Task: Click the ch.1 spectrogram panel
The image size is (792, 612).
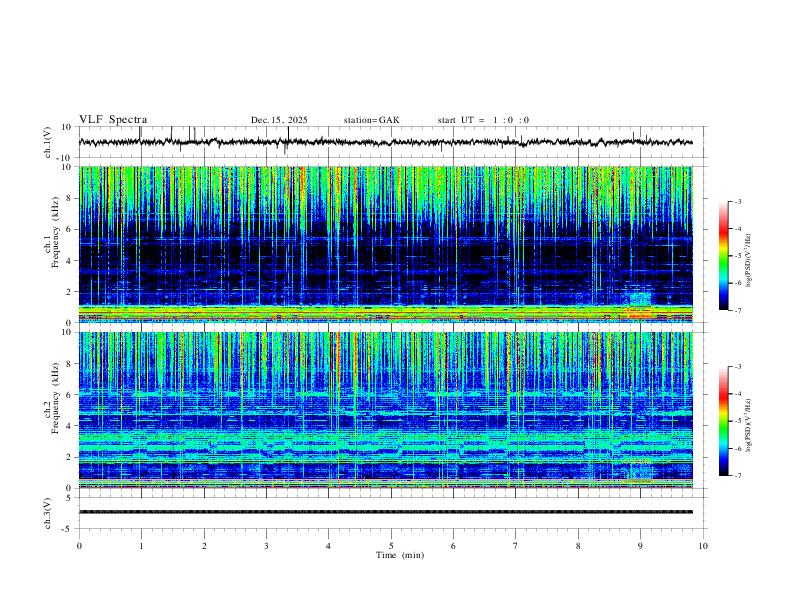Action: [385, 244]
